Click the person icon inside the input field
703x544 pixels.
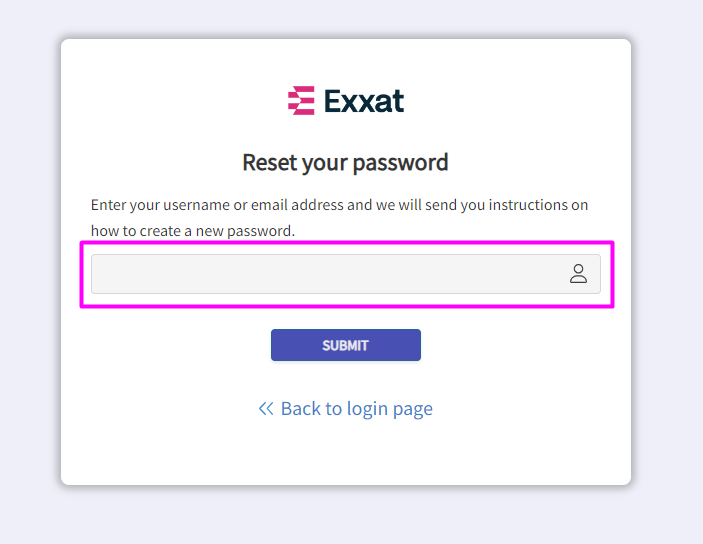(578, 274)
